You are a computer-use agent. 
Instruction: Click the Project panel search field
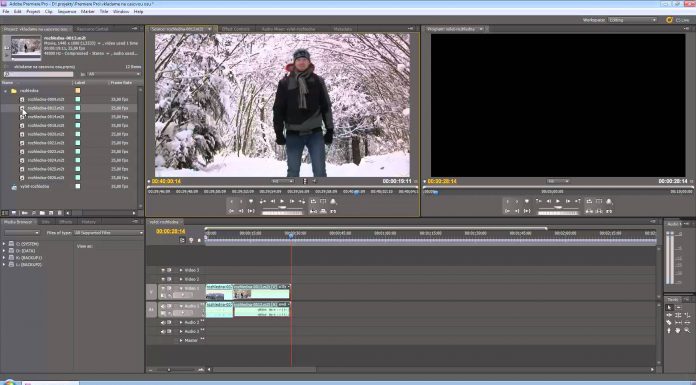click(38, 74)
